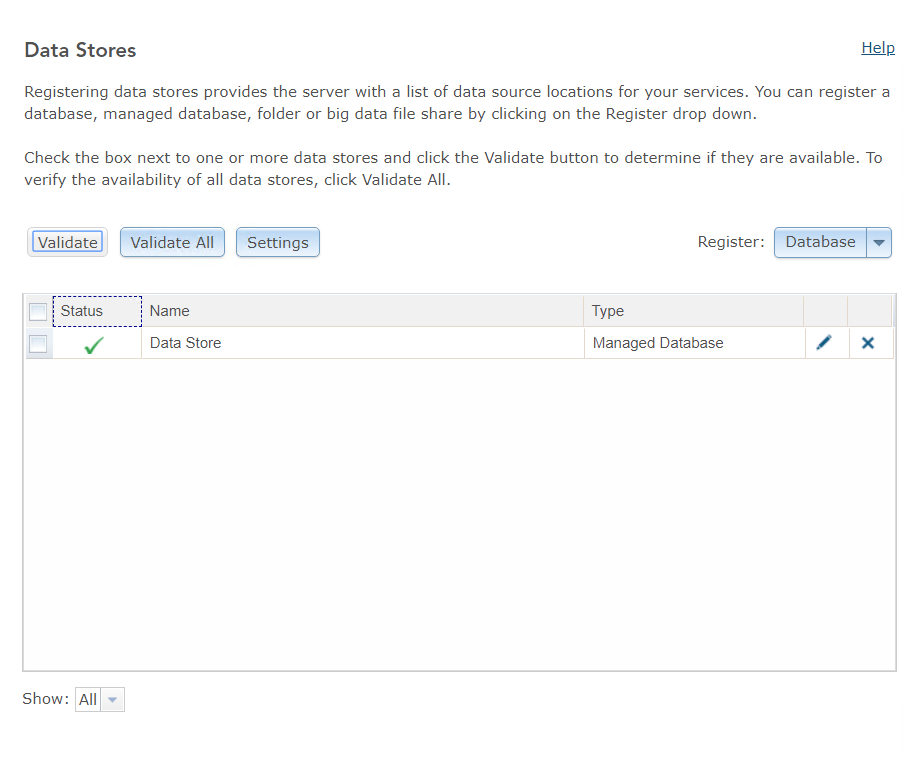Image resolution: width=907 pixels, height=767 pixels.
Task: Sort by the Name column header
Action: (x=170, y=311)
